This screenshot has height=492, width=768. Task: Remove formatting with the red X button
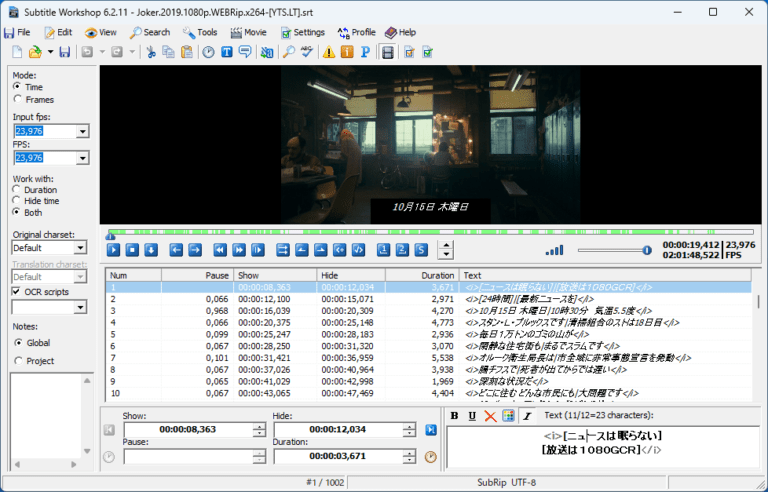(490, 416)
